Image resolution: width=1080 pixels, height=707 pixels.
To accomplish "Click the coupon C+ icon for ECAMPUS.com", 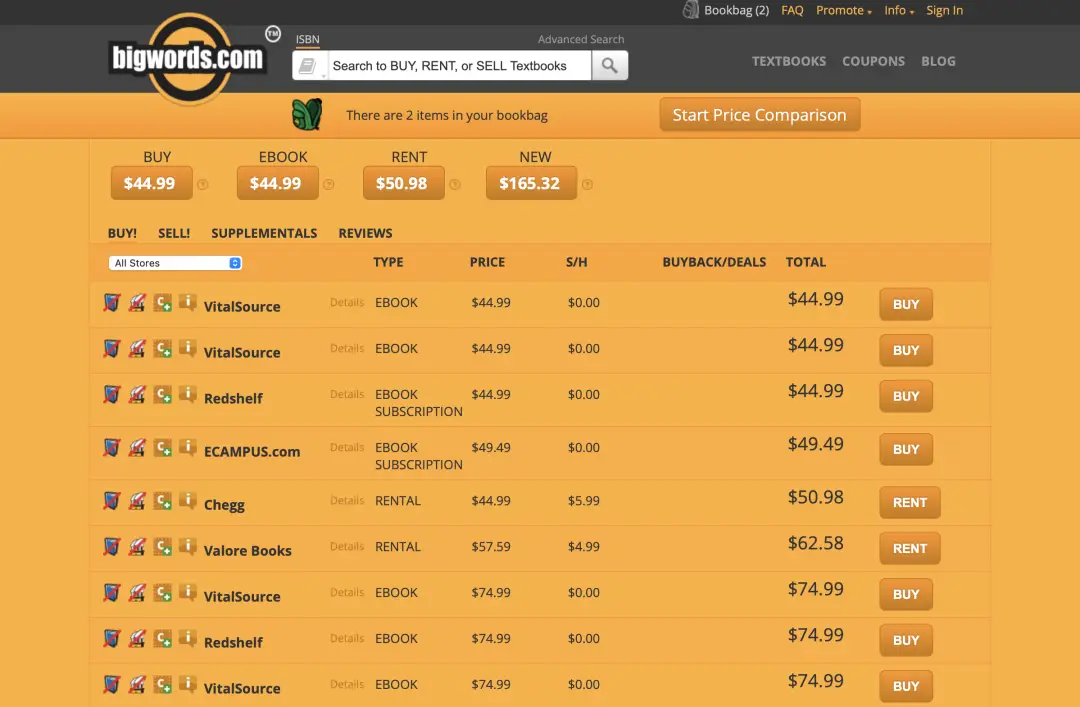I will (163, 448).
